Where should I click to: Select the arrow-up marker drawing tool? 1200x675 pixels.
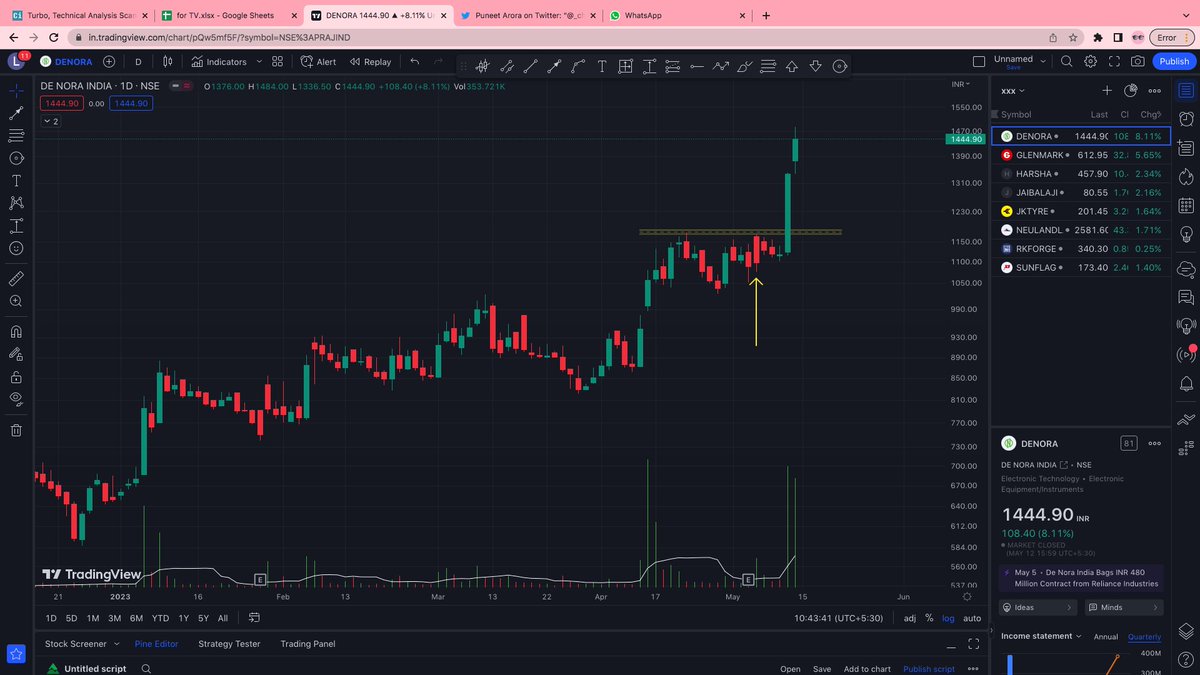tap(791, 66)
